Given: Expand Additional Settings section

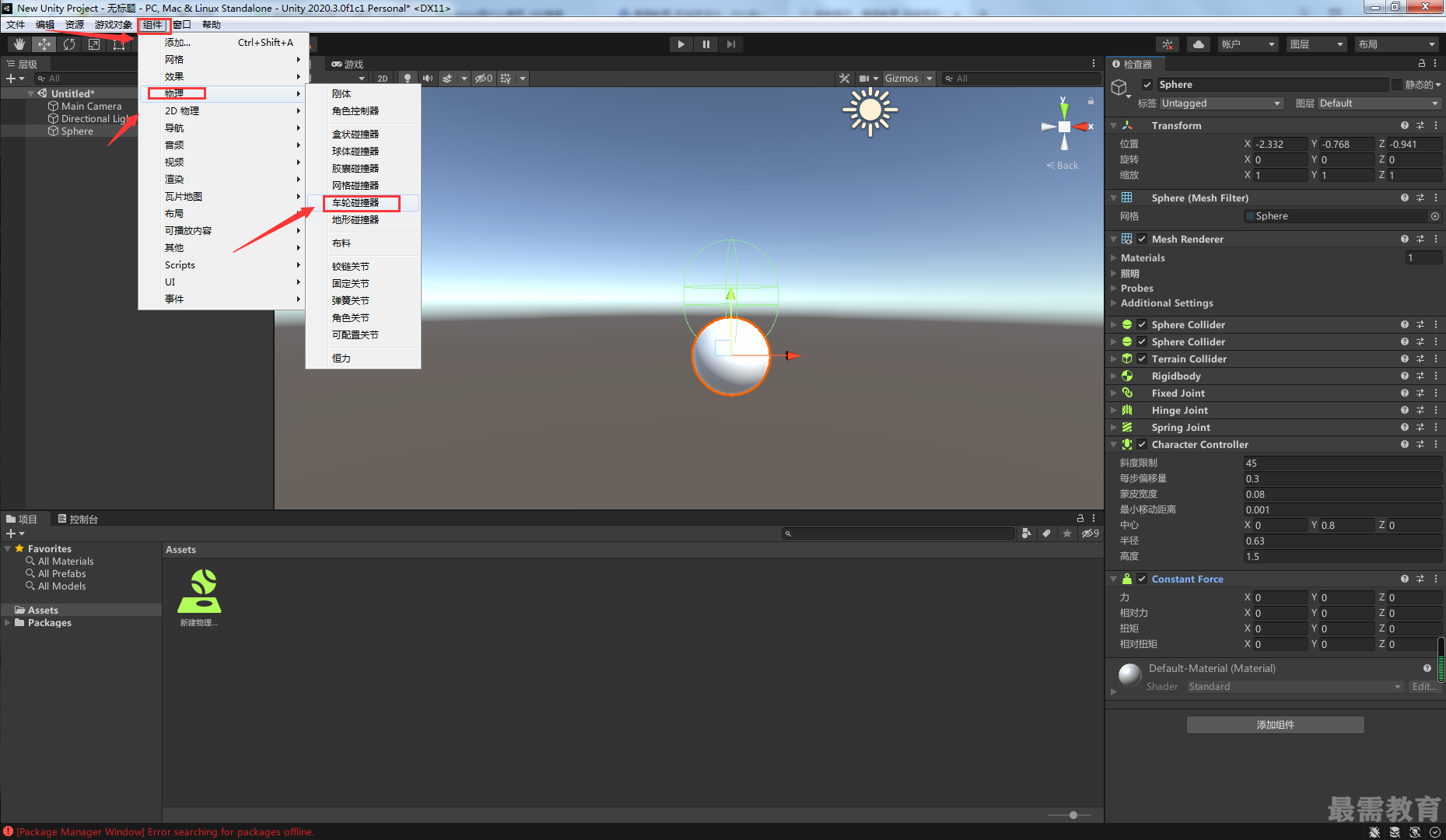Looking at the screenshot, I should tap(1114, 303).
